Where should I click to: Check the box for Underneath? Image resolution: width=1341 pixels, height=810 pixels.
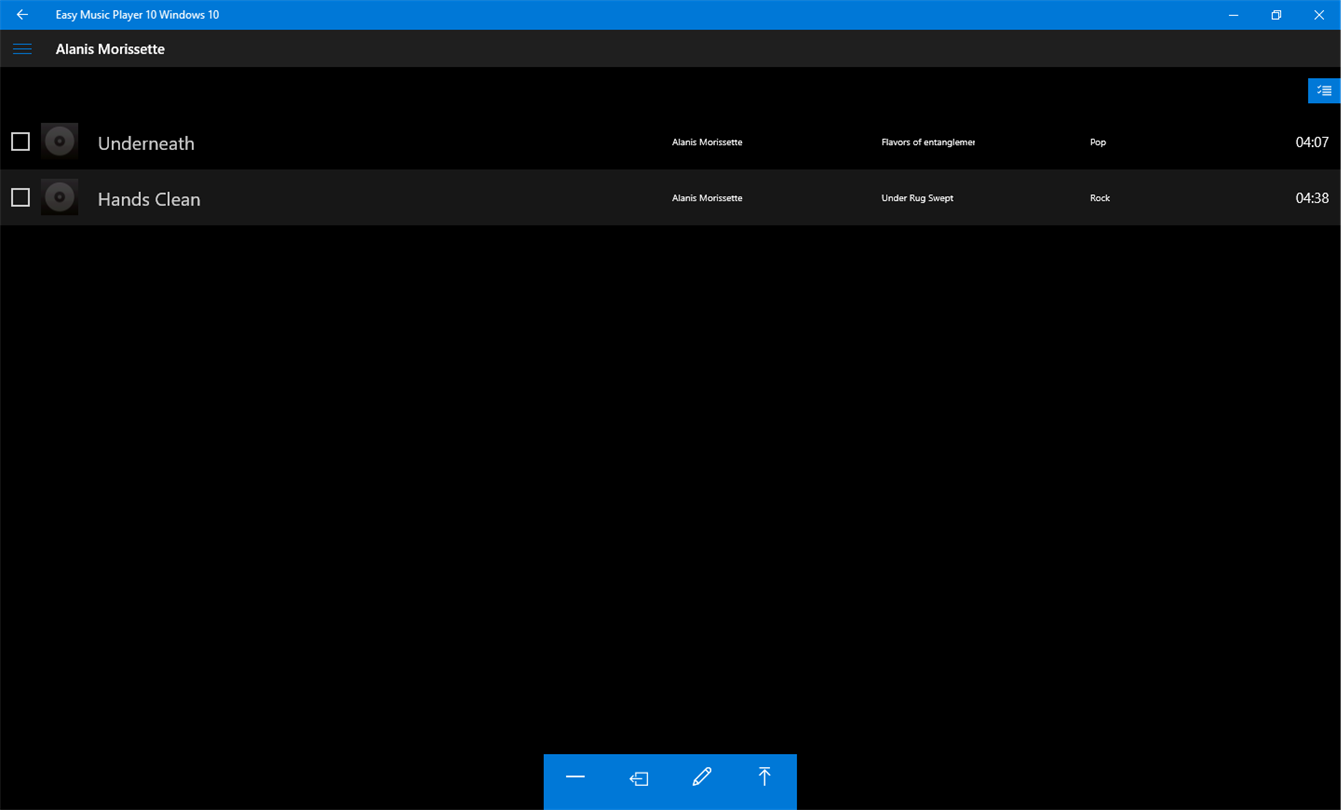tap(20, 142)
